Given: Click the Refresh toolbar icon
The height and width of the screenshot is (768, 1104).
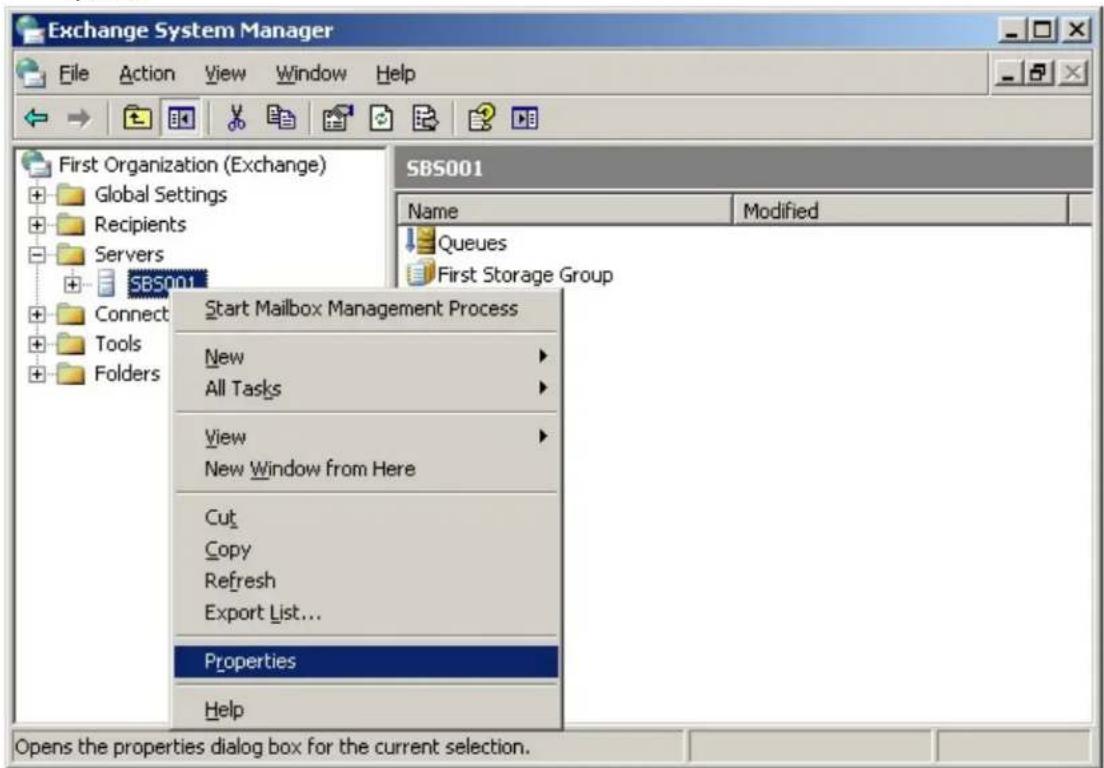Looking at the screenshot, I should [381, 118].
